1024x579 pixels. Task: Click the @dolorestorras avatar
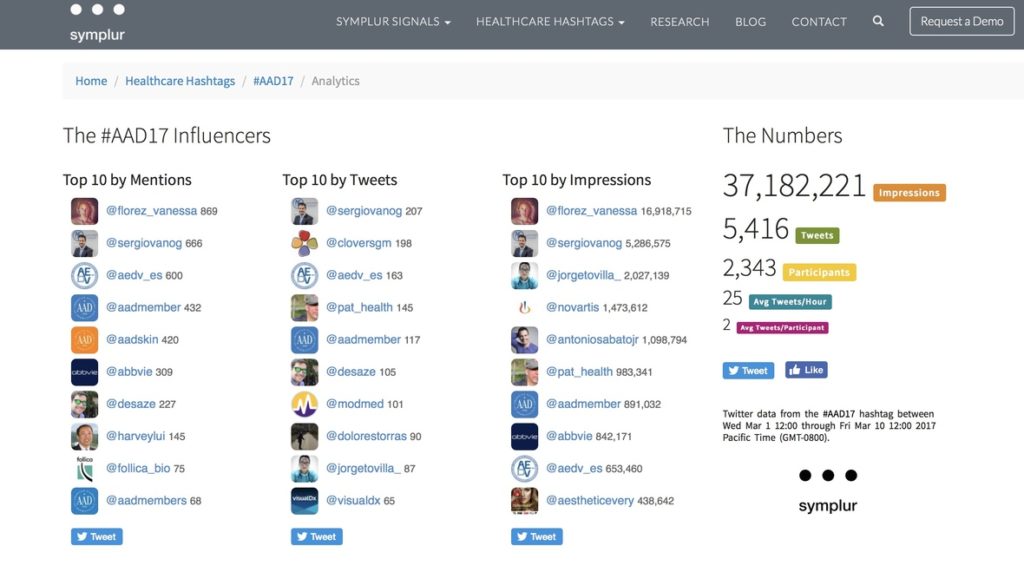[x=304, y=436]
